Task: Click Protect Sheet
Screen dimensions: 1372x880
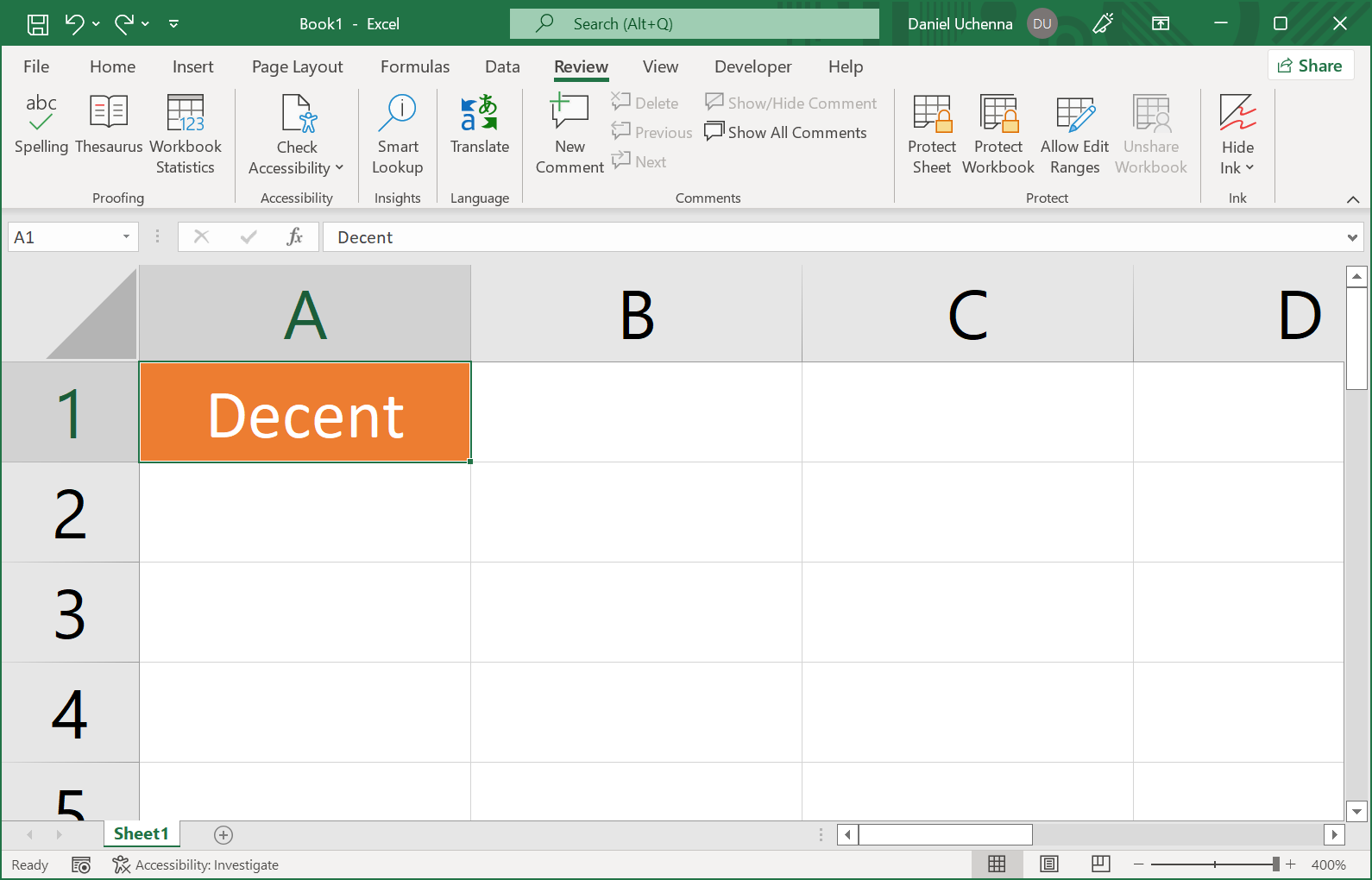Action: (932, 134)
